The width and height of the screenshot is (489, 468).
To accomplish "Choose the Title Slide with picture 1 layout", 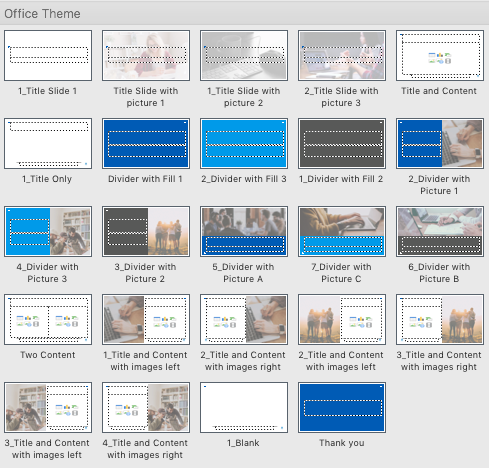I will tap(146, 55).
